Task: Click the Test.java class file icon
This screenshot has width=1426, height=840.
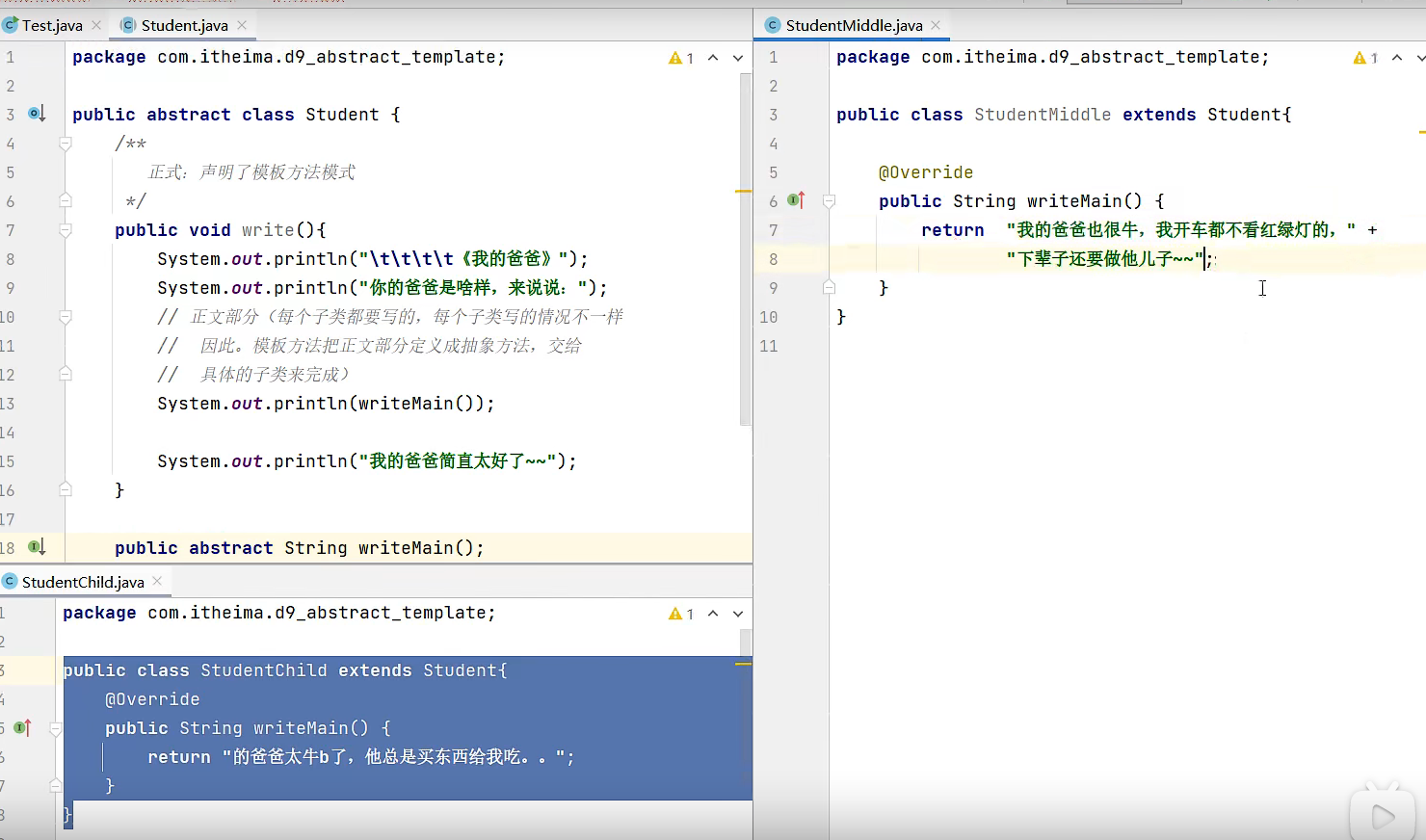Action: click(11, 25)
